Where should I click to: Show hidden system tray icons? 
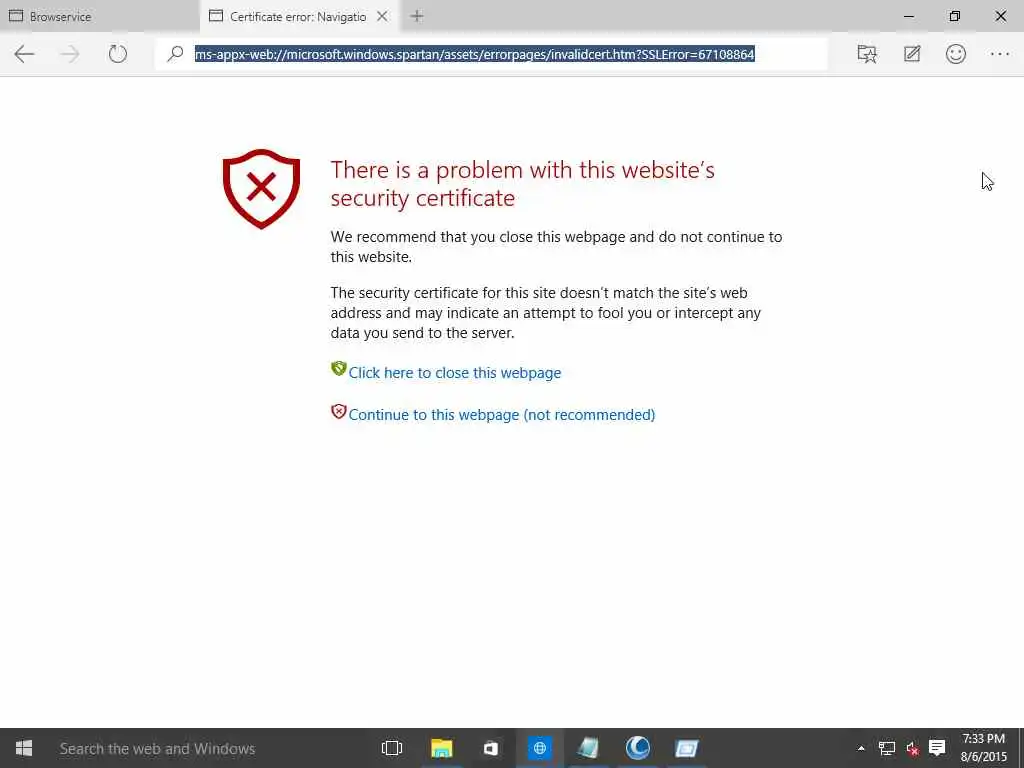click(861, 748)
